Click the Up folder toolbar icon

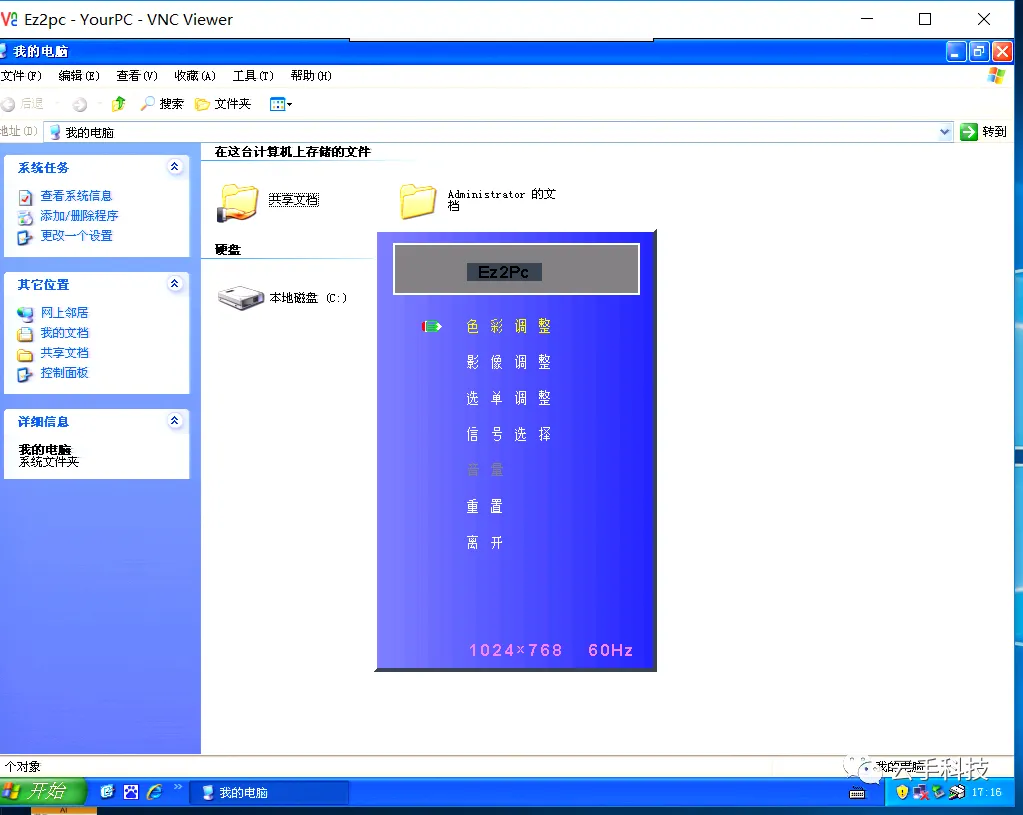click(119, 104)
